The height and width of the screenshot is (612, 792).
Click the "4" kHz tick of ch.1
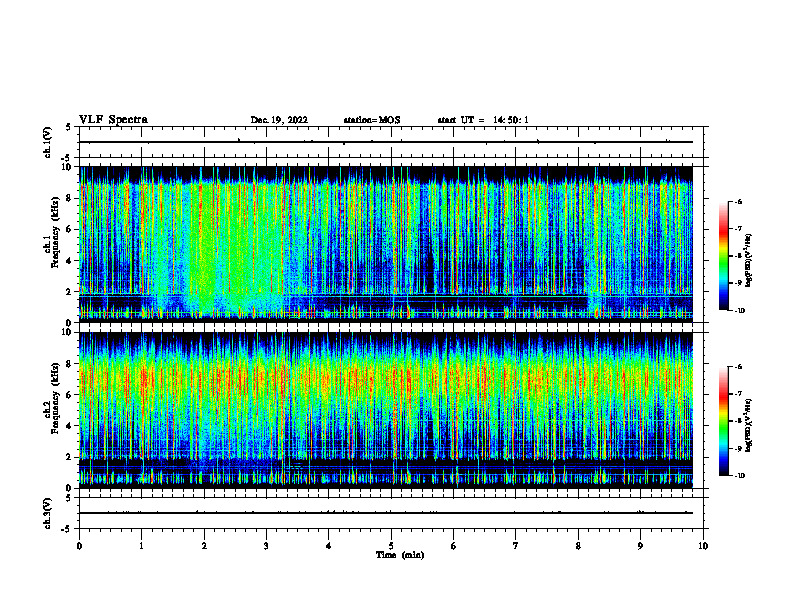69,261
